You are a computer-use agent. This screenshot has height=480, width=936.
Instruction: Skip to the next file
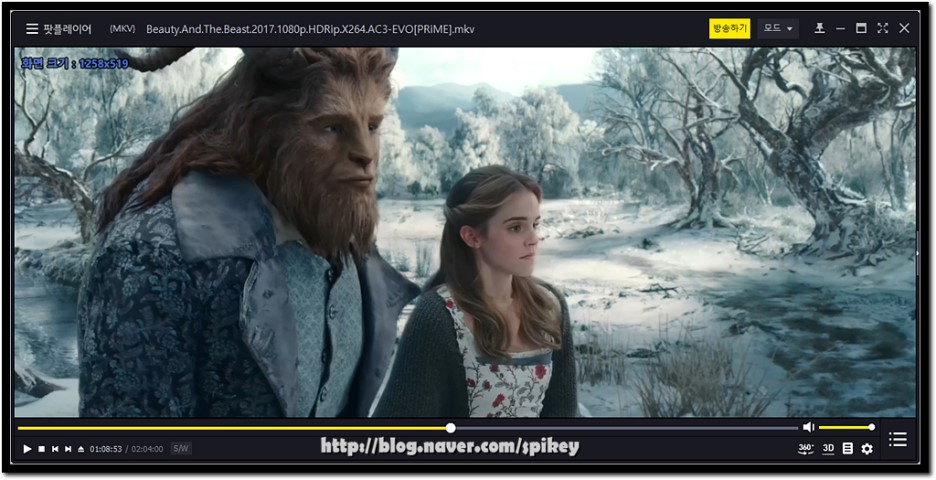68,449
